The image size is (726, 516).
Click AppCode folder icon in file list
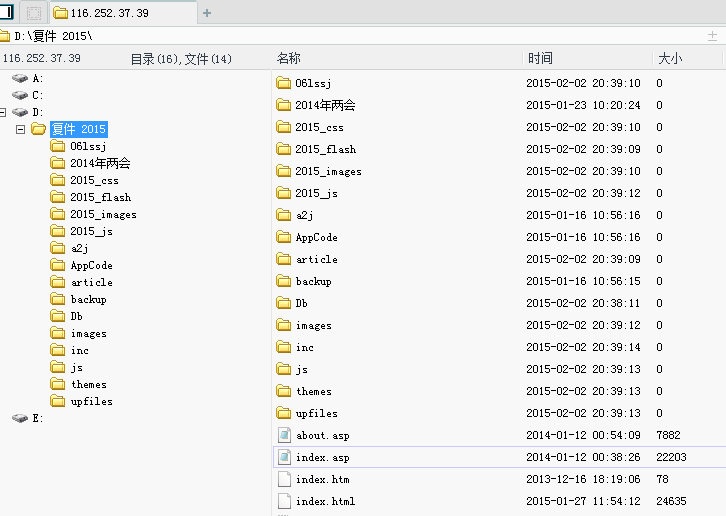click(x=283, y=237)
